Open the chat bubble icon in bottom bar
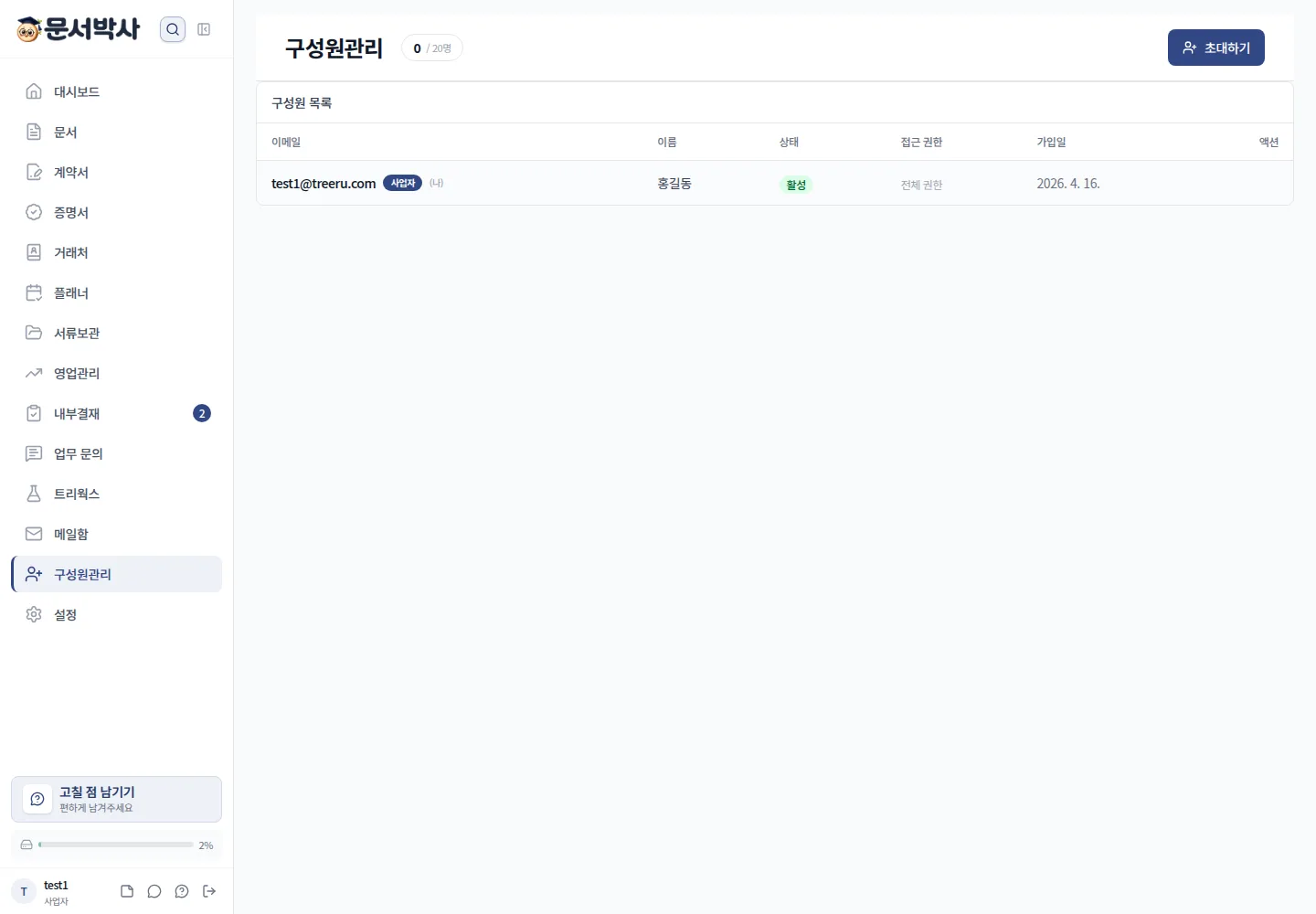The height and width of the screenshot is (914, 1316). [x=154, y=891]
